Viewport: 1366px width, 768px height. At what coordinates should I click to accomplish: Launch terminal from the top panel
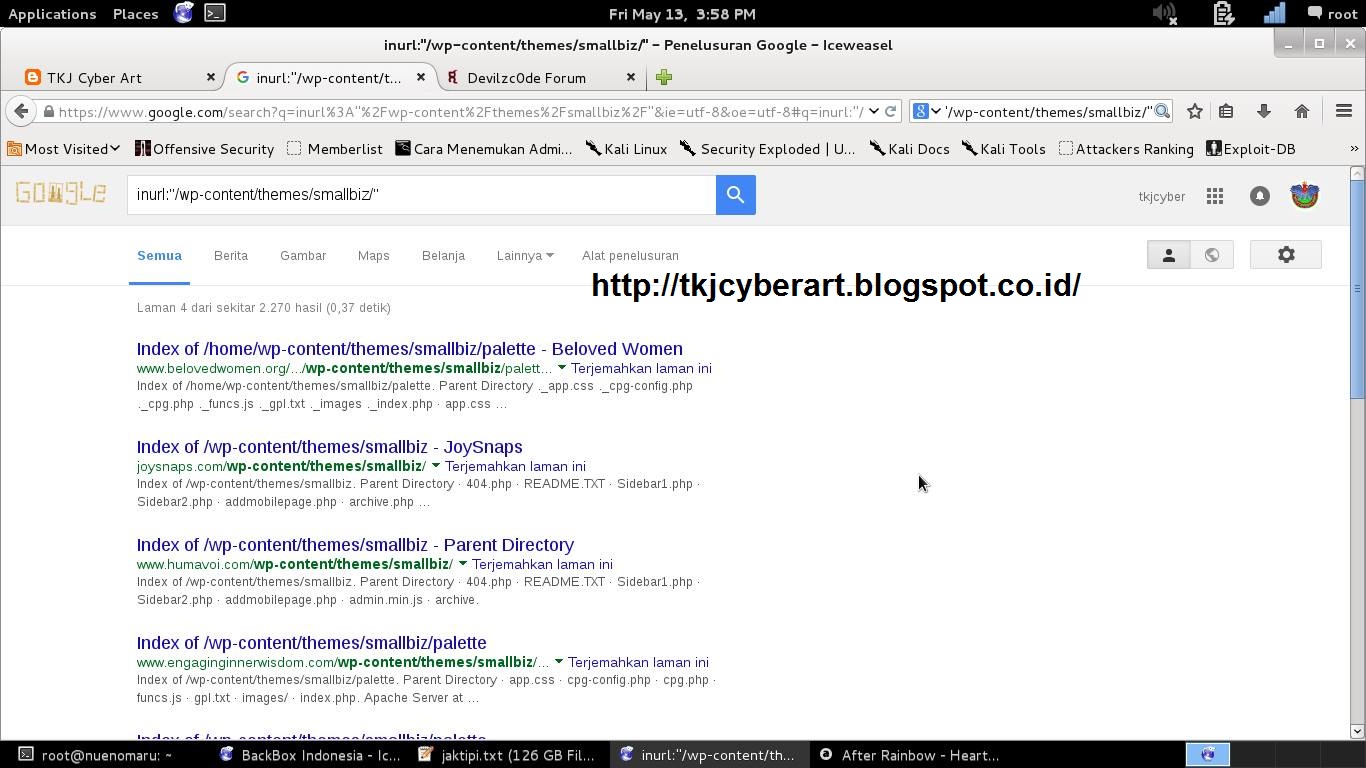215,13
